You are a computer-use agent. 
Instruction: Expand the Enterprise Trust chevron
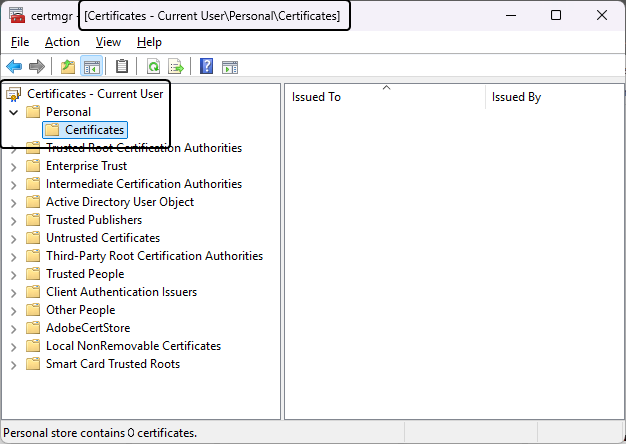[x=13, y=166]
